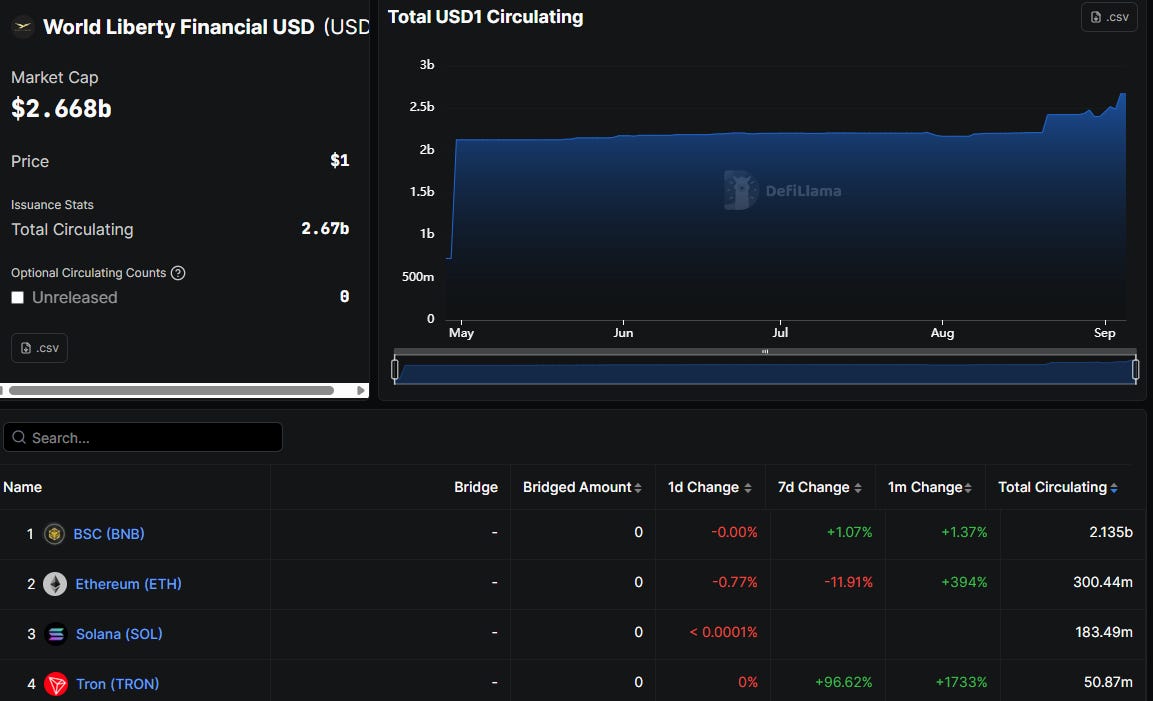Click Ethereum 1d change -0.77%
Viewport: 1153px width, 701px height.
(735, 582)
